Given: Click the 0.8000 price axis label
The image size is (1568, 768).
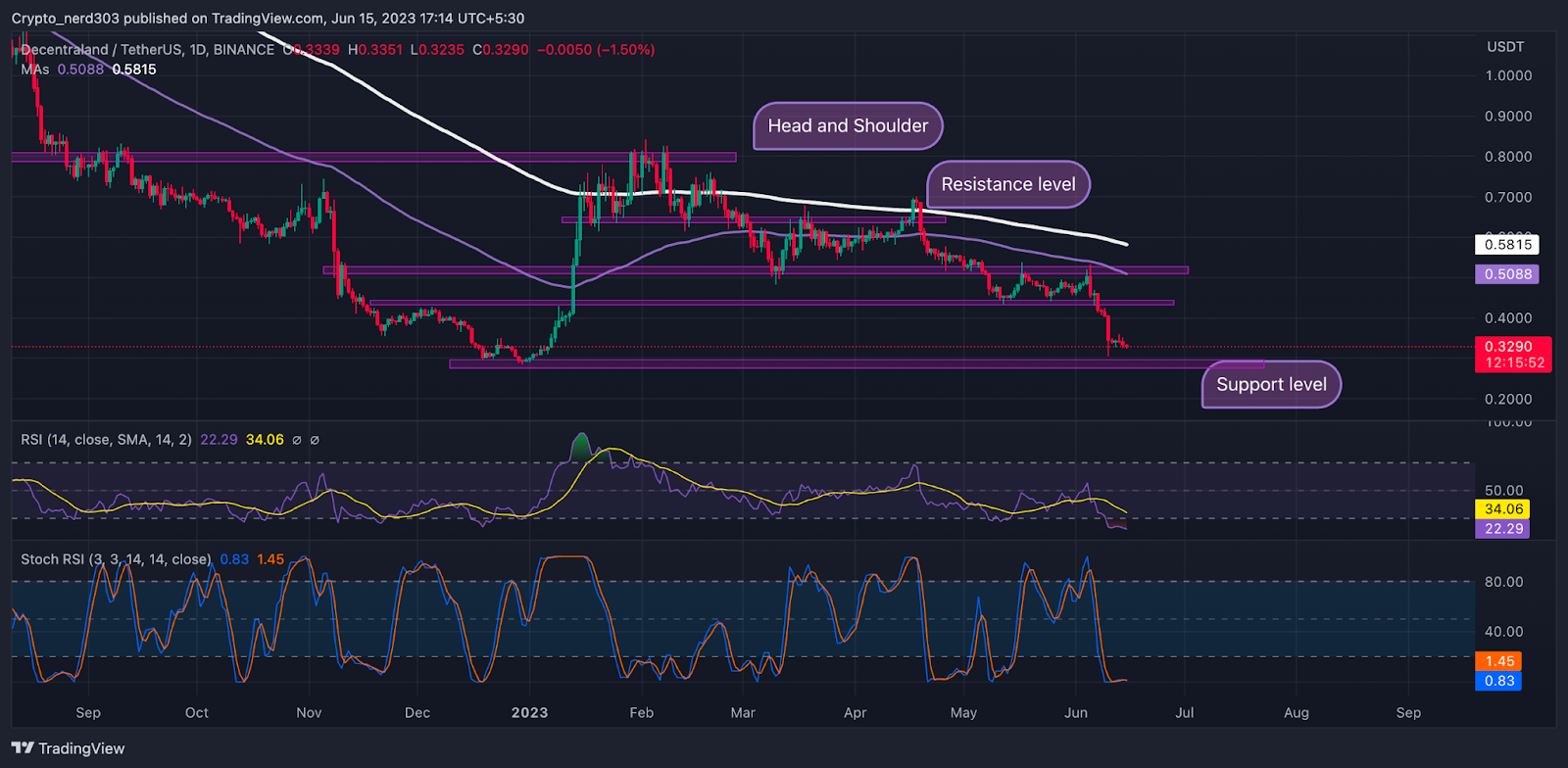Looking at the screenshot, I should pyautogui.click(x=1508, y=157).
